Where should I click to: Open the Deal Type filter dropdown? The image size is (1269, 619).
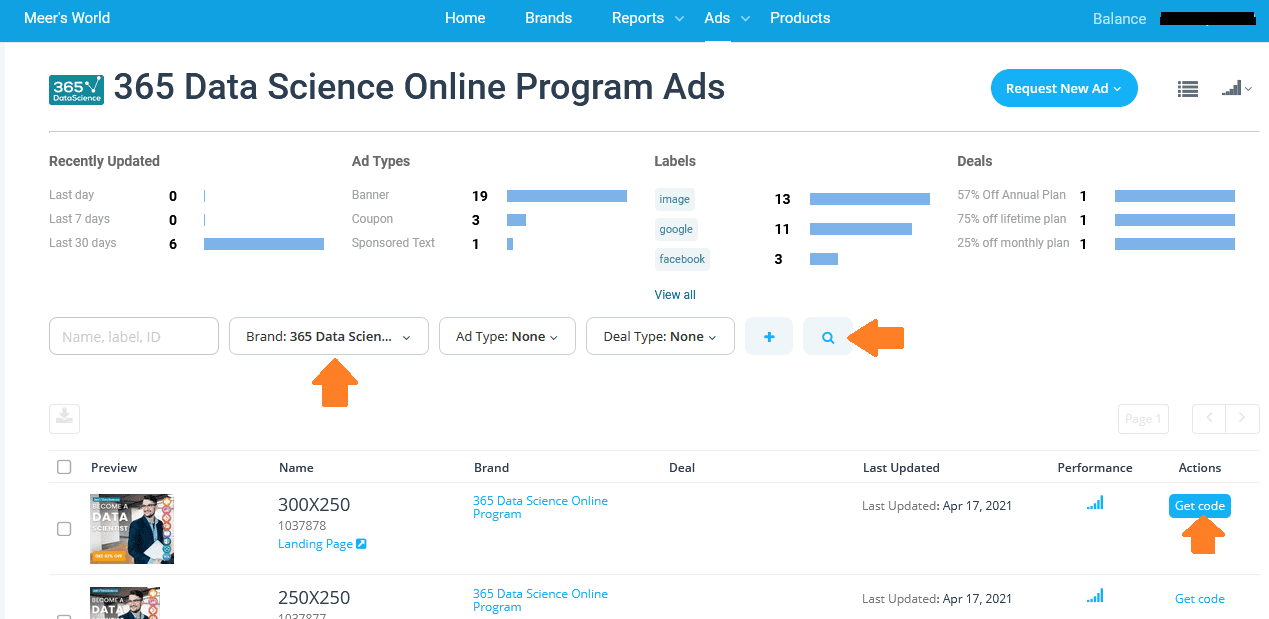click(x=660, y=336)
